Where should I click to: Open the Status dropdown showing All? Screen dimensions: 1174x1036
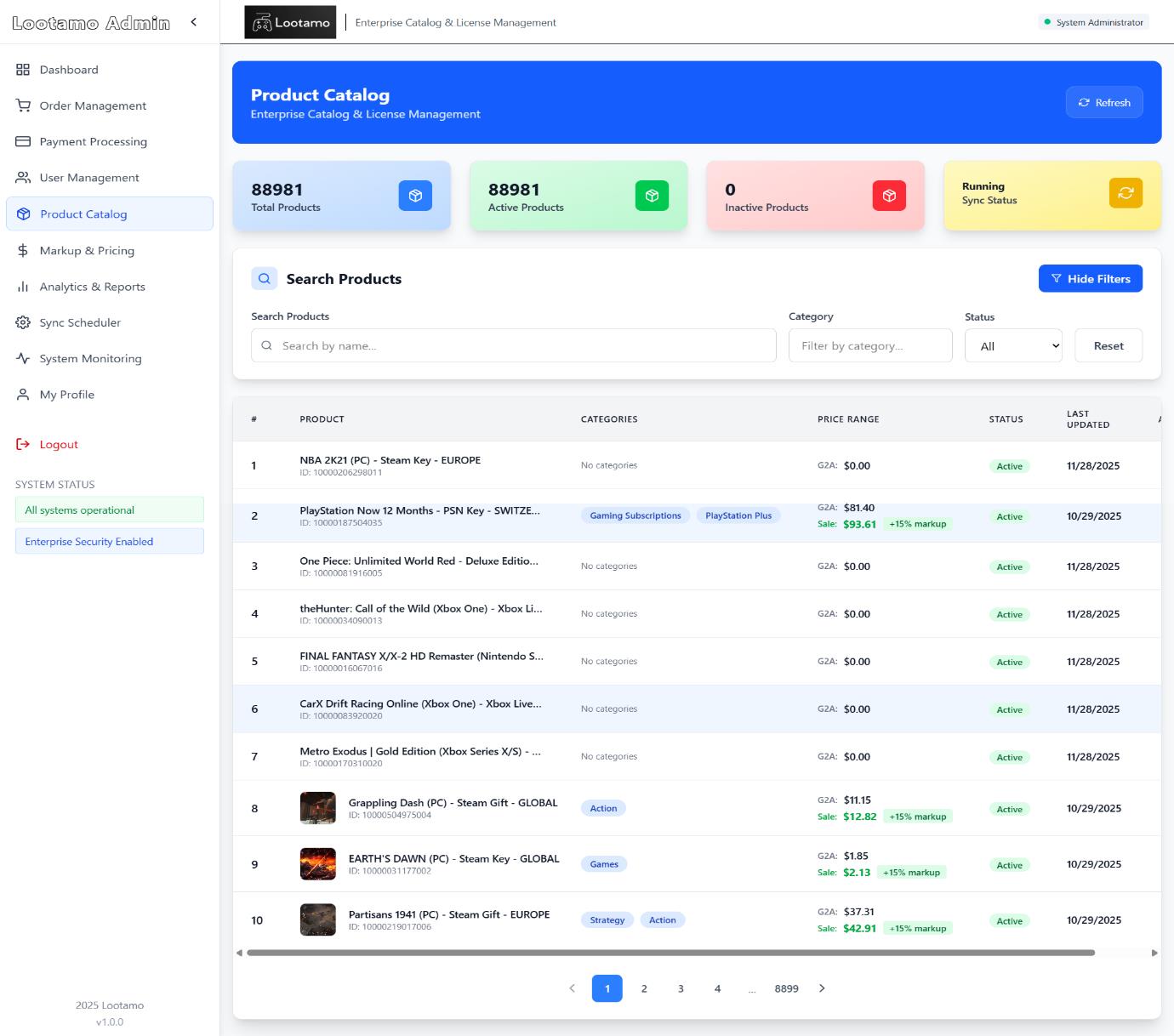tap(1012, 345)
